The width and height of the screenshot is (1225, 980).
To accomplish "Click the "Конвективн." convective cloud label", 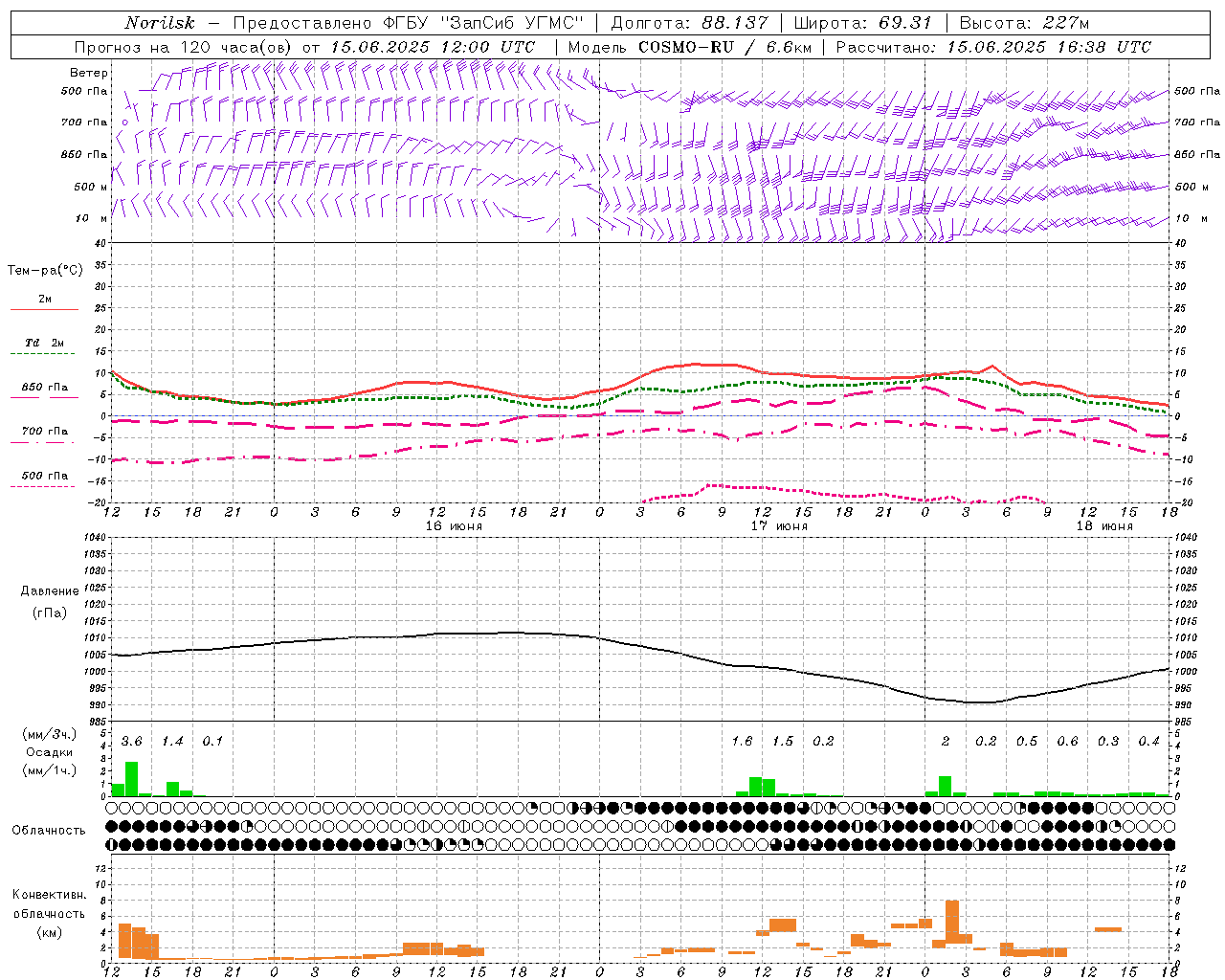I will pos(49,895).
